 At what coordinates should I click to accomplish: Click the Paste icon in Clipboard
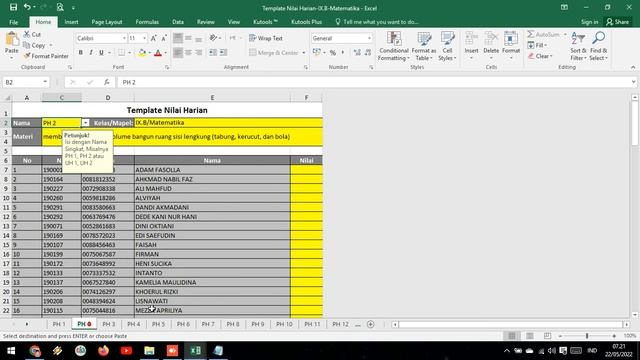(11, 40)
